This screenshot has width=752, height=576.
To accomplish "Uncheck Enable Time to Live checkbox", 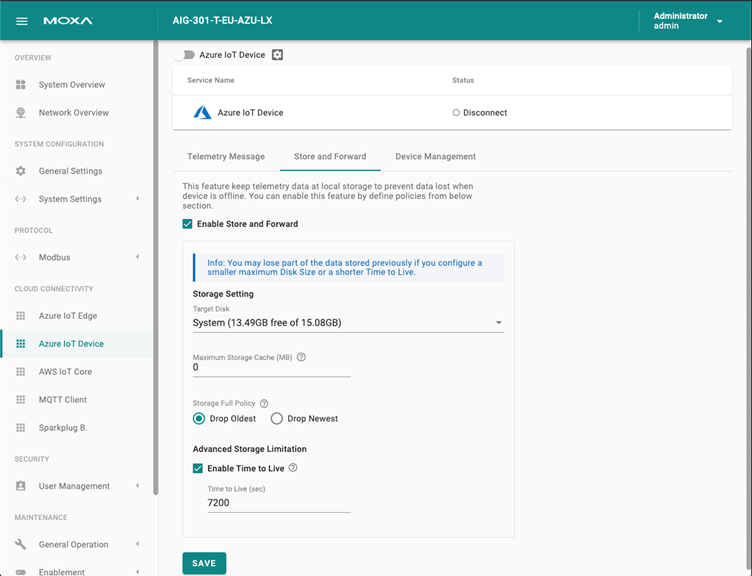I will (198, 468).
